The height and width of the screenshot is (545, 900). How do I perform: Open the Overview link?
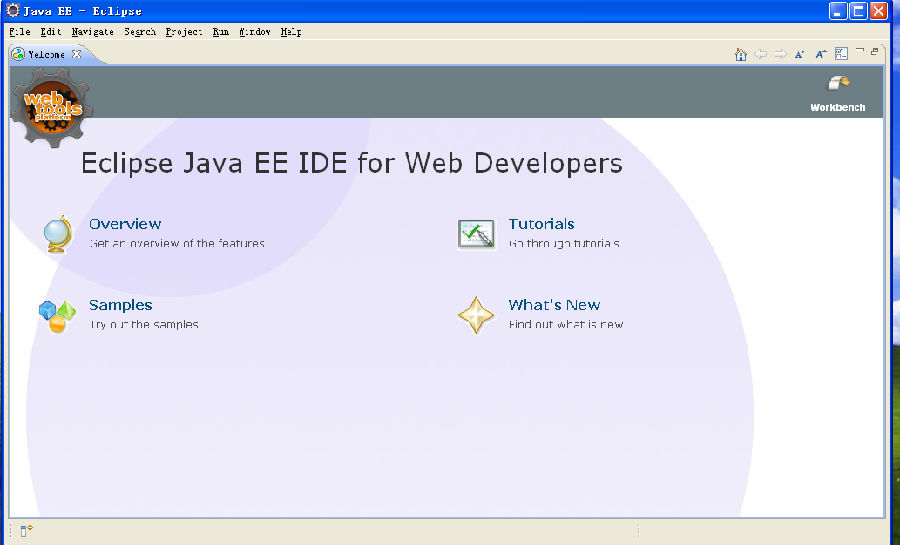coord(125,224)
